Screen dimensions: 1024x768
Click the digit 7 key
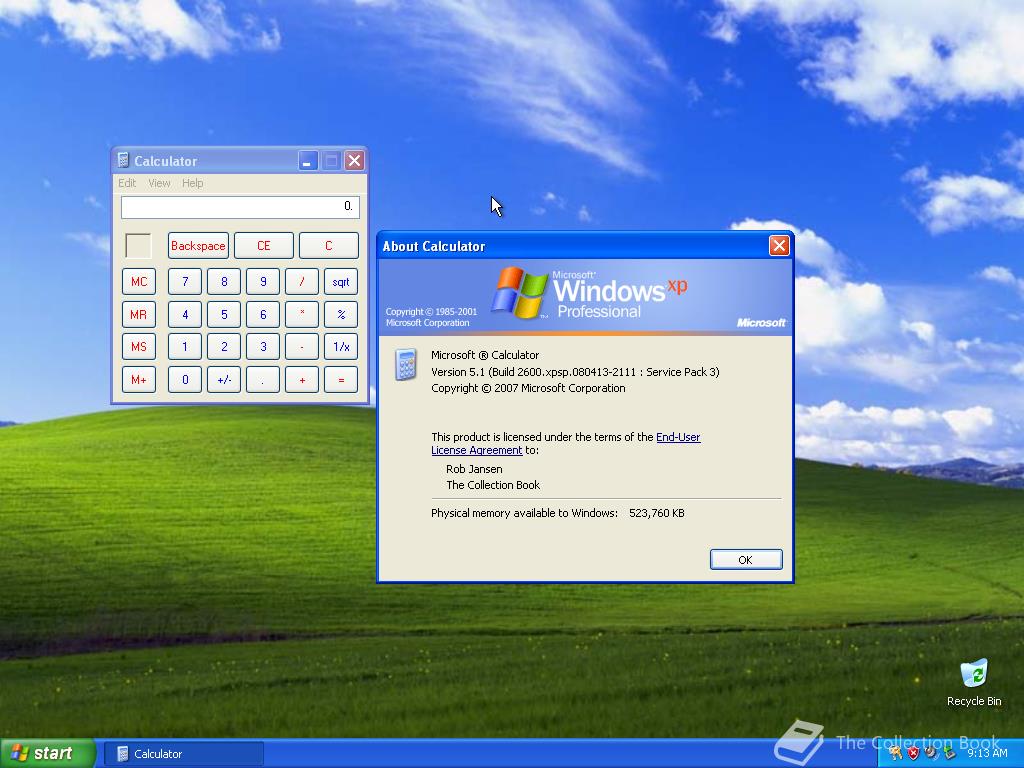(x=185, y=281)
